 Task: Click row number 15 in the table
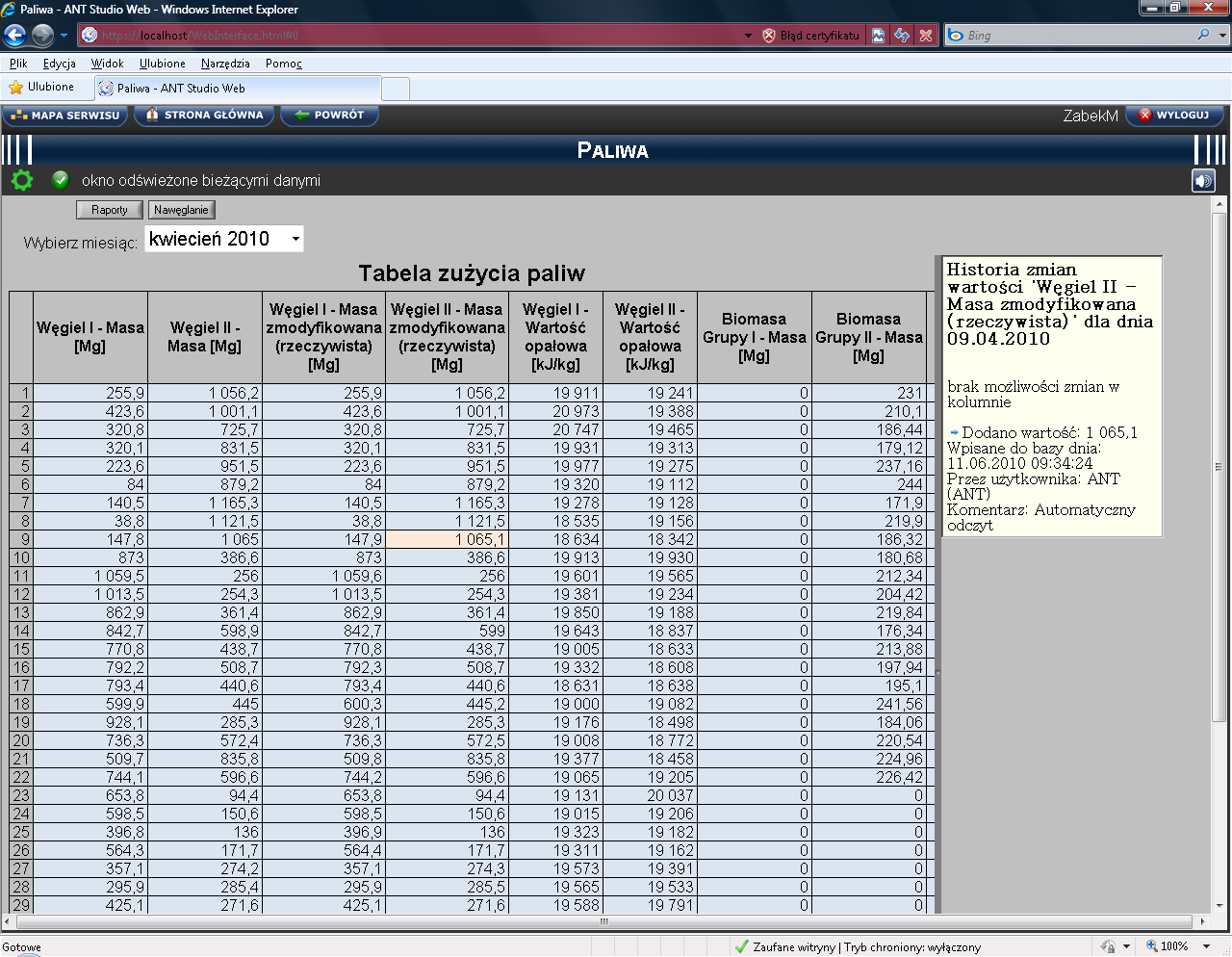[21, 649]
